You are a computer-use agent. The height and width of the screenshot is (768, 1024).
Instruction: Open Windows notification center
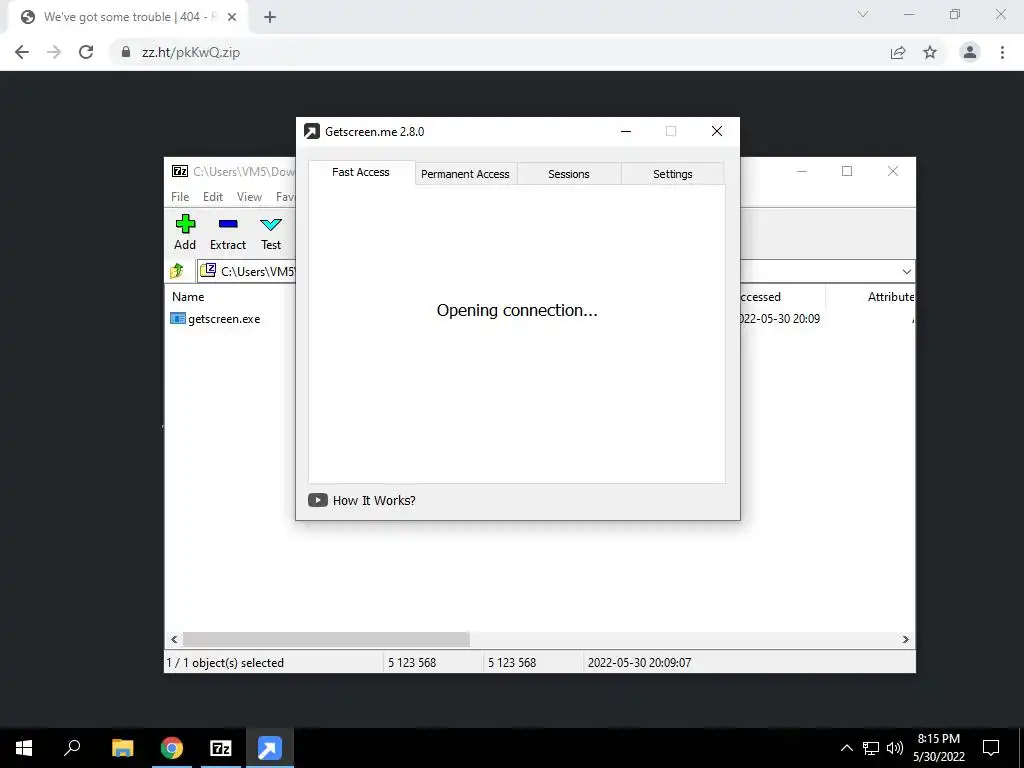click(991, 748)
